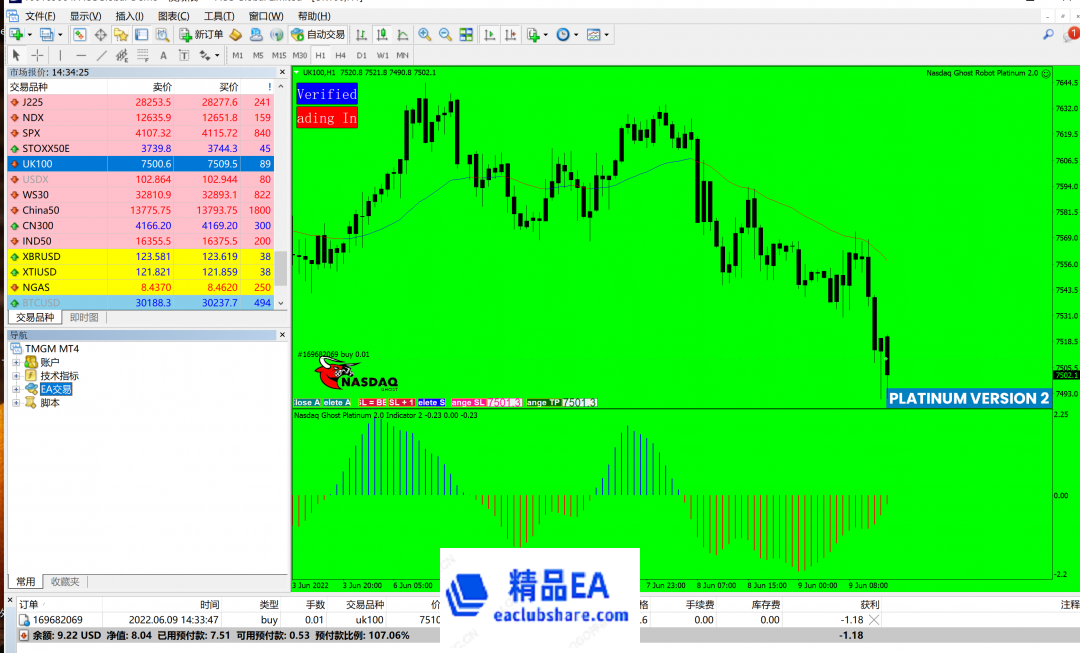1080x653 pixels.
Task: Select the Fibonacci retracement tool
Action: (143, 55)
